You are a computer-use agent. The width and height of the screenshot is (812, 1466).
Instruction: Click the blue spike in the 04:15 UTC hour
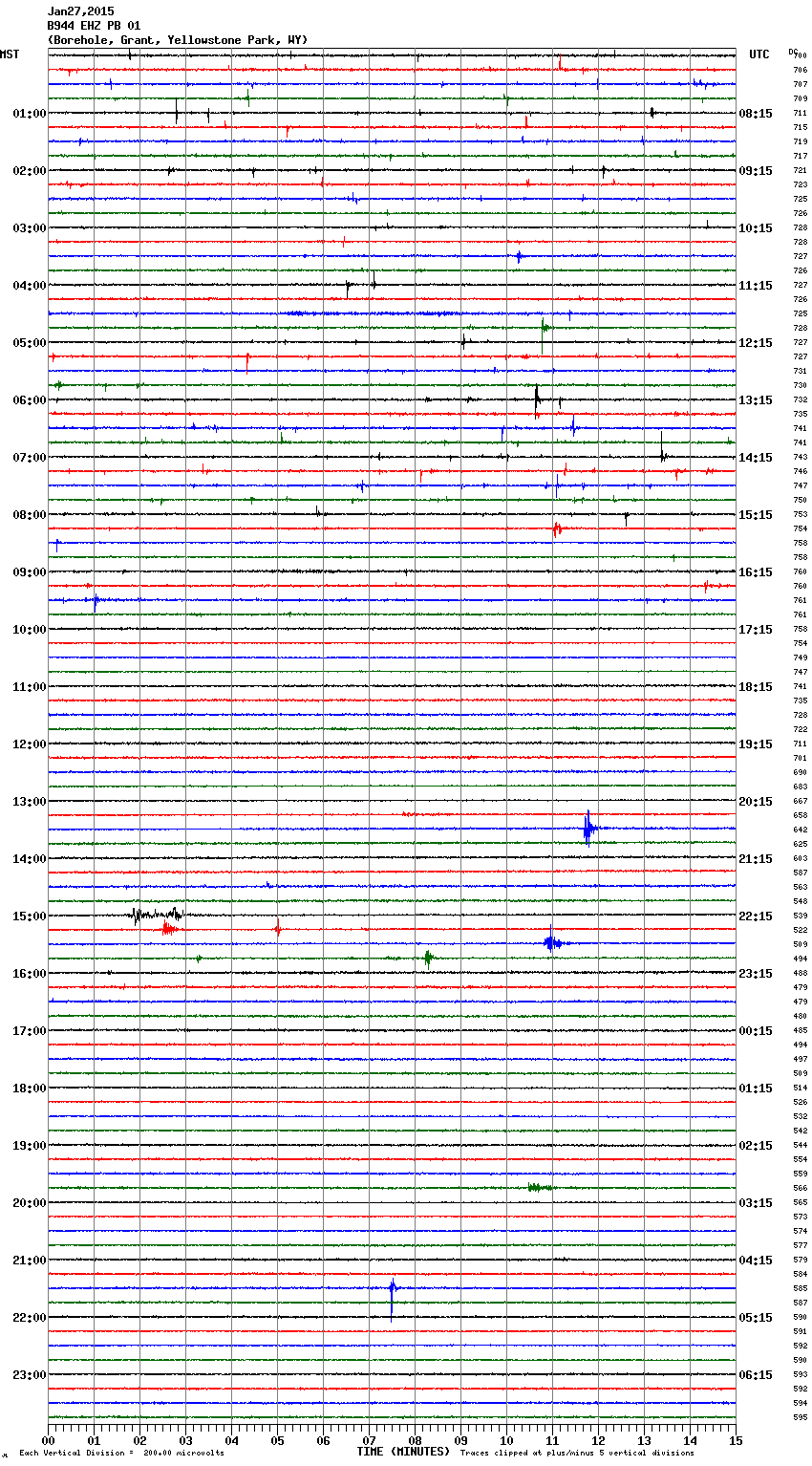392,1298
